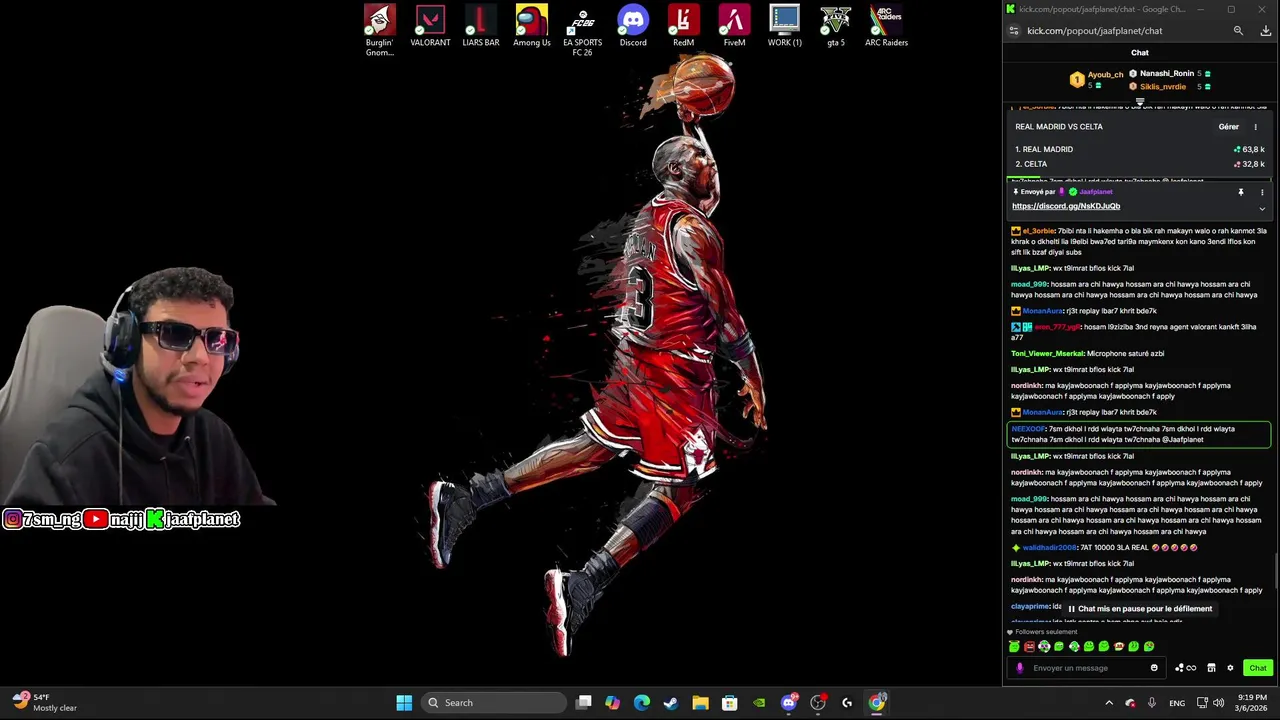The width and height of the screenshot is (1280, 720).
Task: Collapse the pinned message with the chevron
Action: 1262,209
